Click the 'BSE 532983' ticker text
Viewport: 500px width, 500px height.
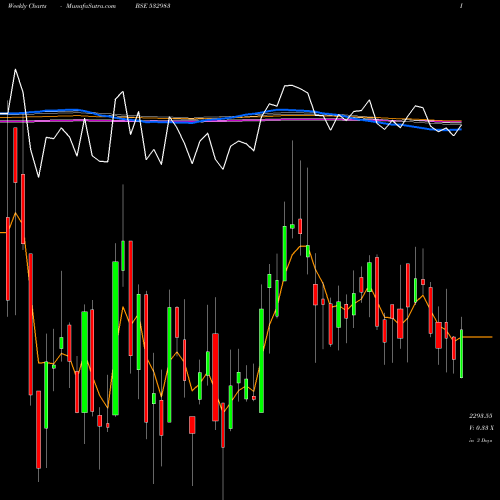click(153, 6)
